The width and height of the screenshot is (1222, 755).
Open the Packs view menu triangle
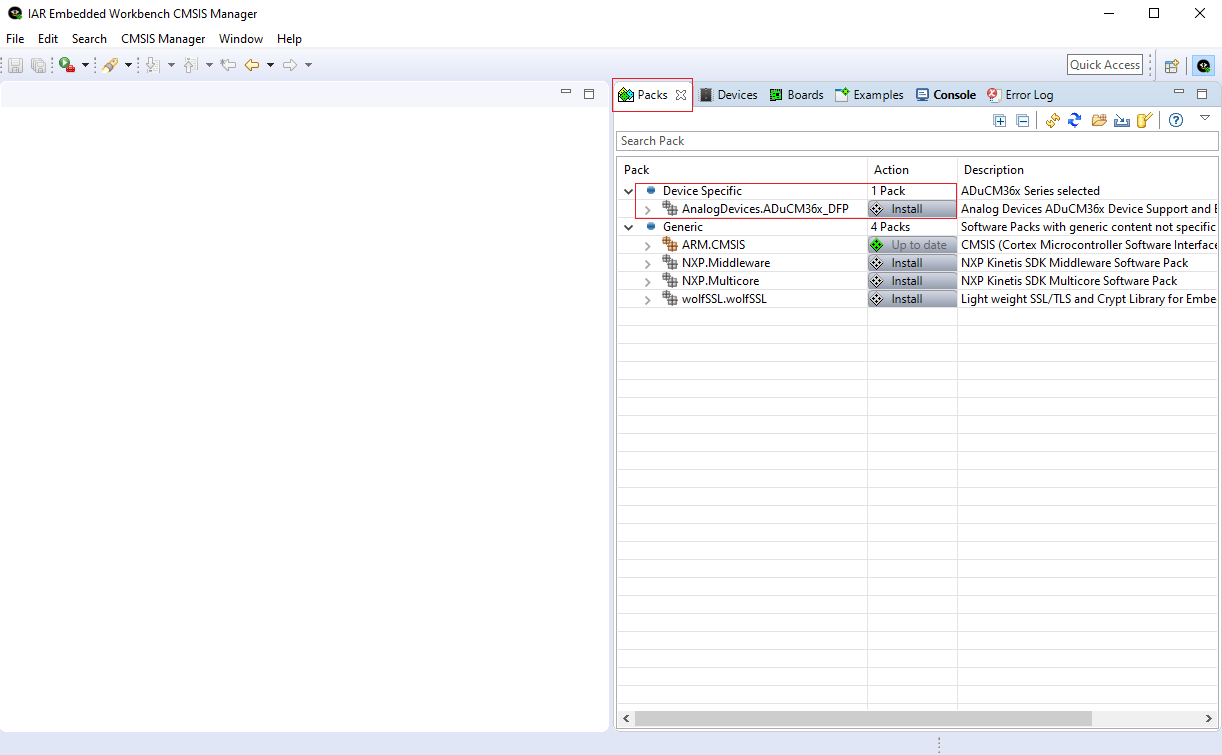[x=1205, y=118]
